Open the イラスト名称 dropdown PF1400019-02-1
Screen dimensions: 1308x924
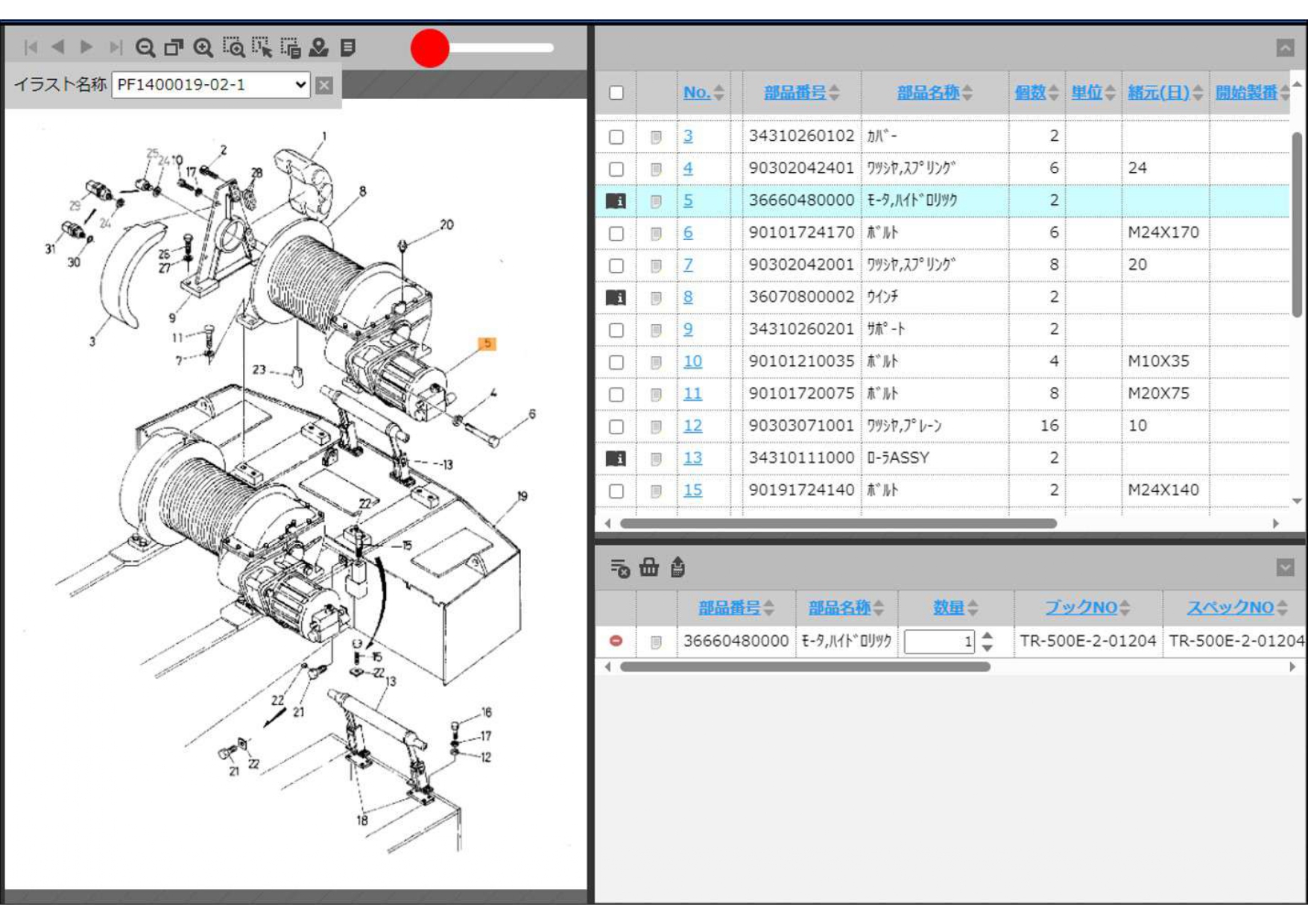click(211, 85)
